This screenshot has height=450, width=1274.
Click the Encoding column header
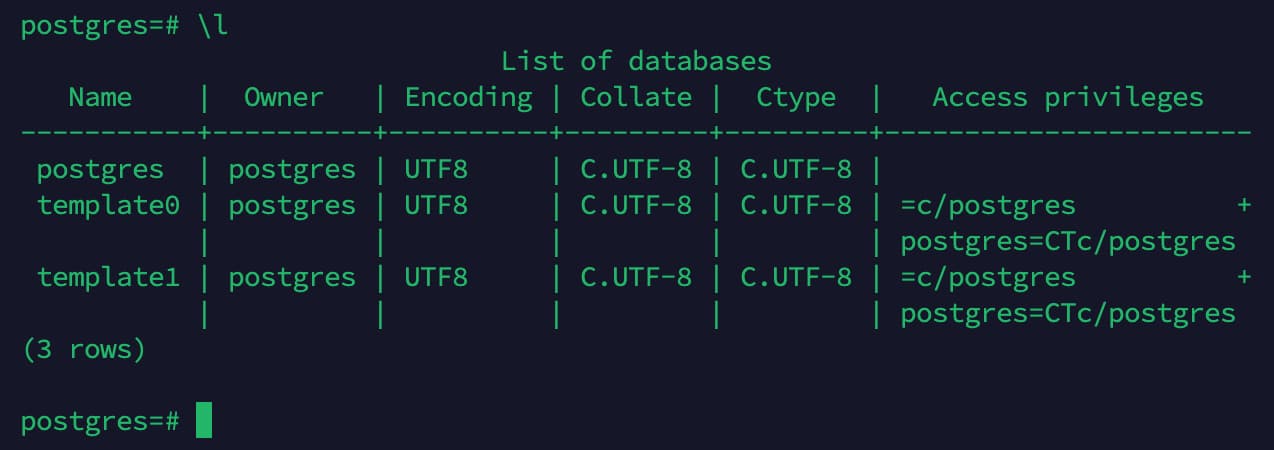point(468,97)
